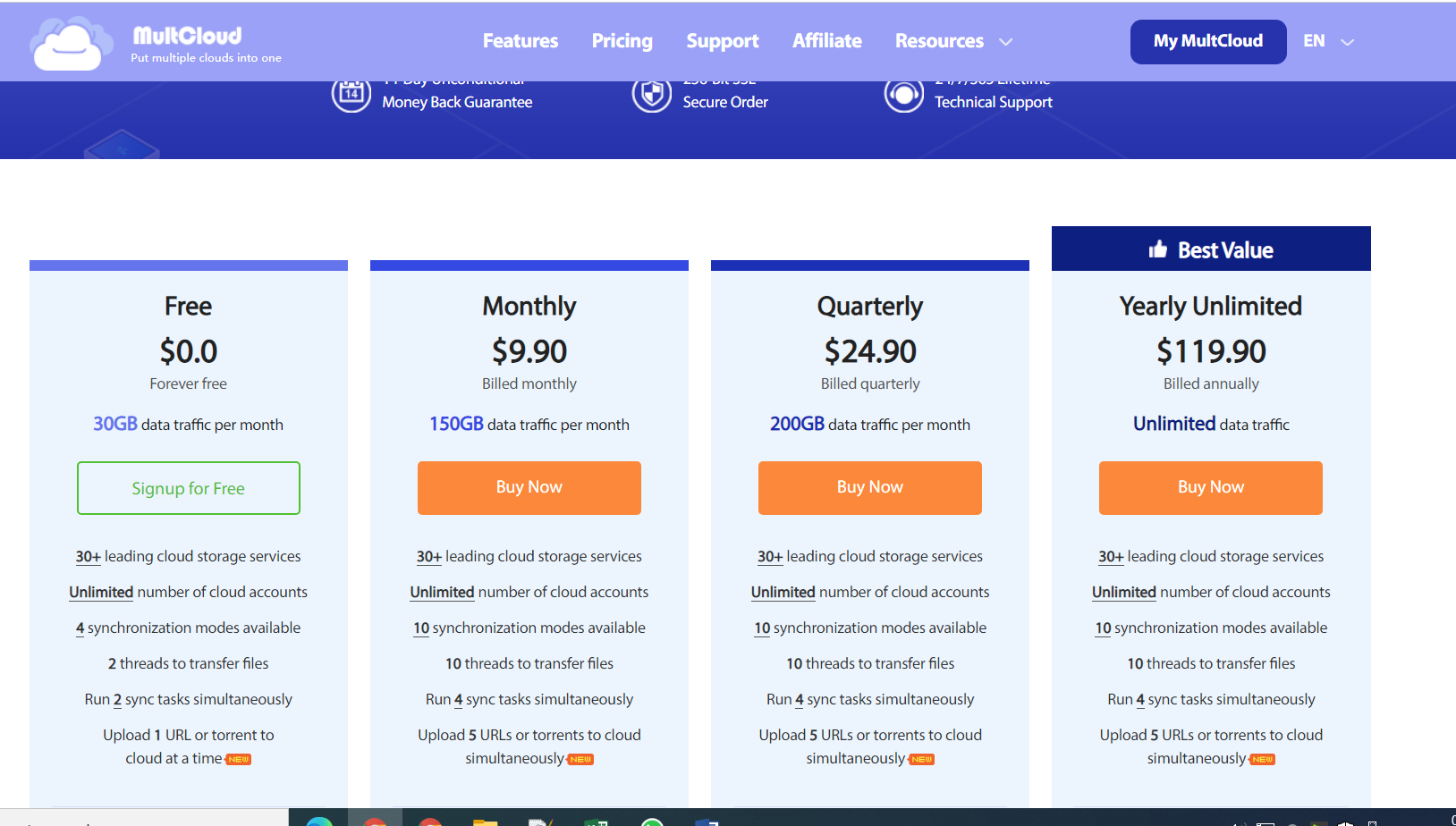1456x826 pixels.
Task: Click the Best Value banner
Action: pyautogui.click(x=1211, y=249)
